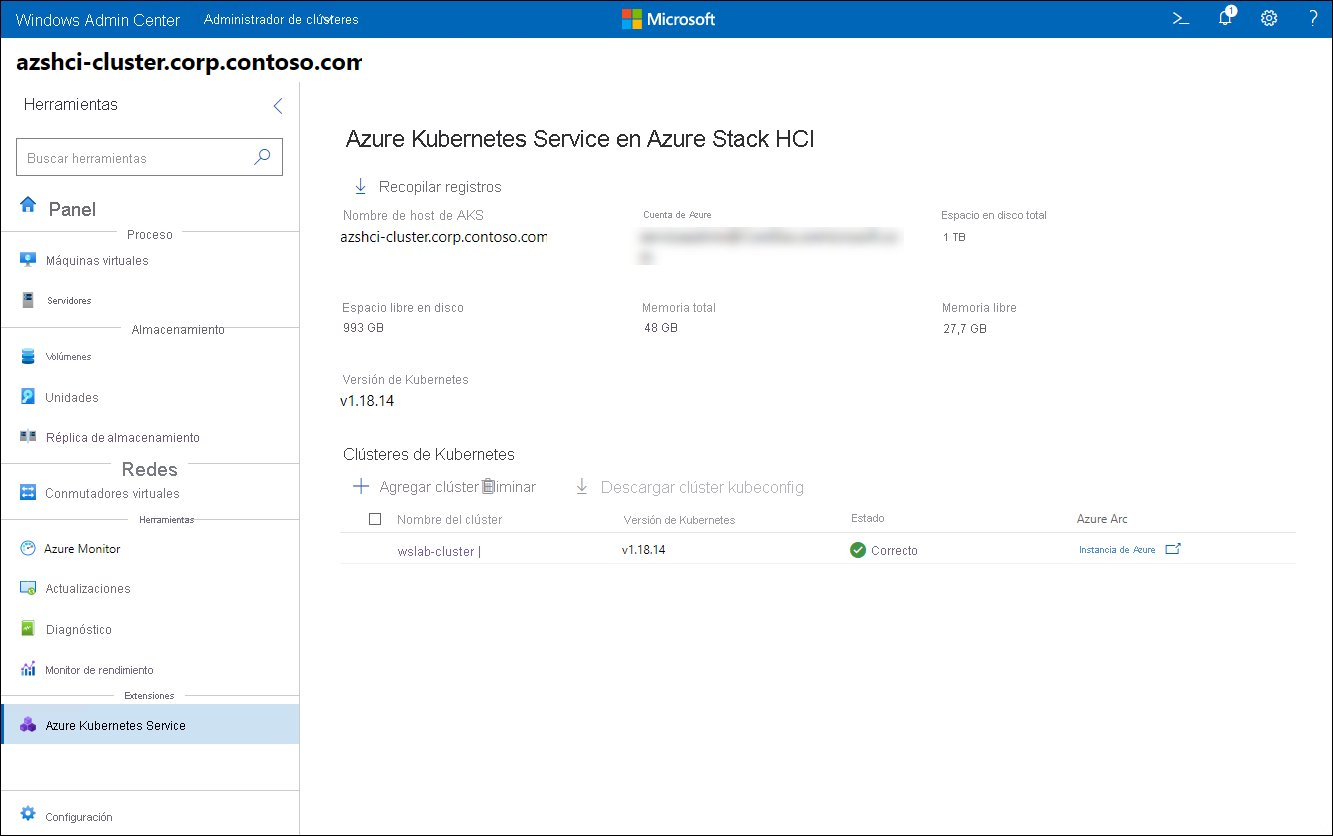Click the plus icon for Agregar clúster

[x=361, y=487]
